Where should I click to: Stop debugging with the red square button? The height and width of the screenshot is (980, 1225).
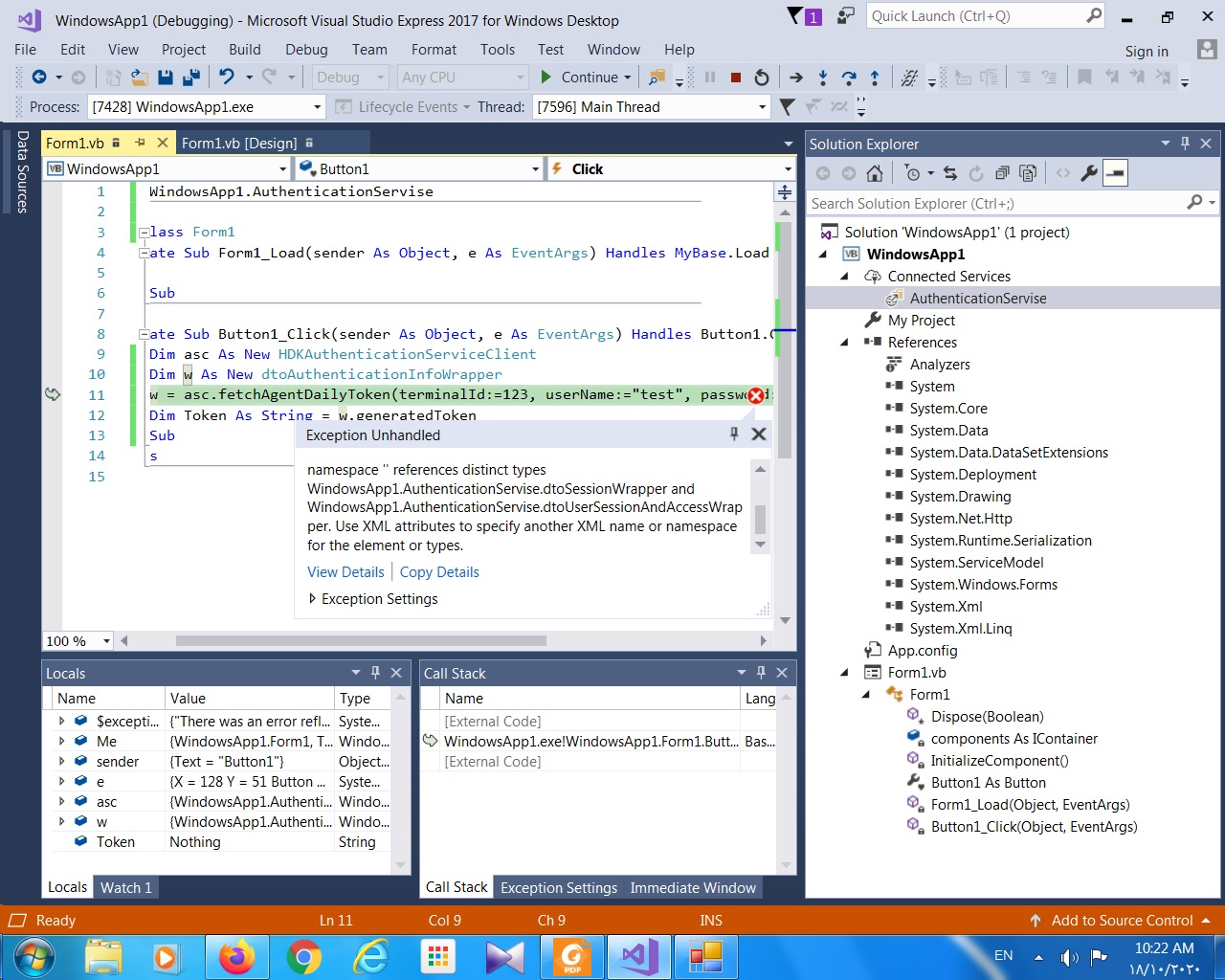coord(735,78)
